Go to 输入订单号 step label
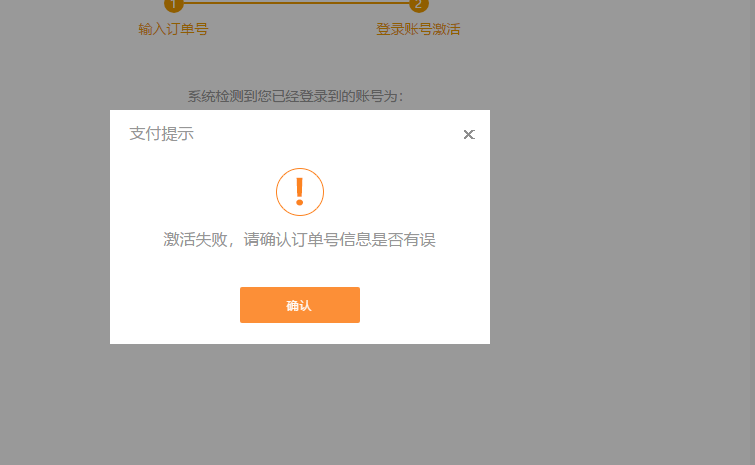 (173, 29)
